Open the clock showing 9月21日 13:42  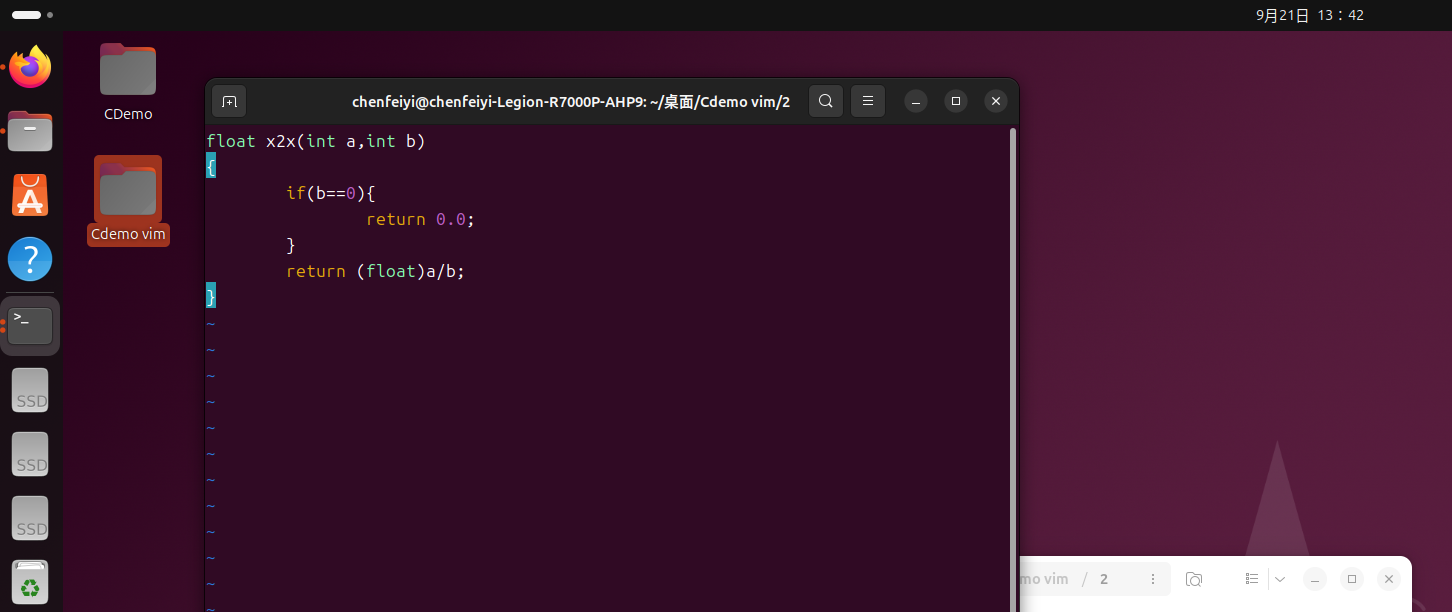click(x=1310, y=15)
